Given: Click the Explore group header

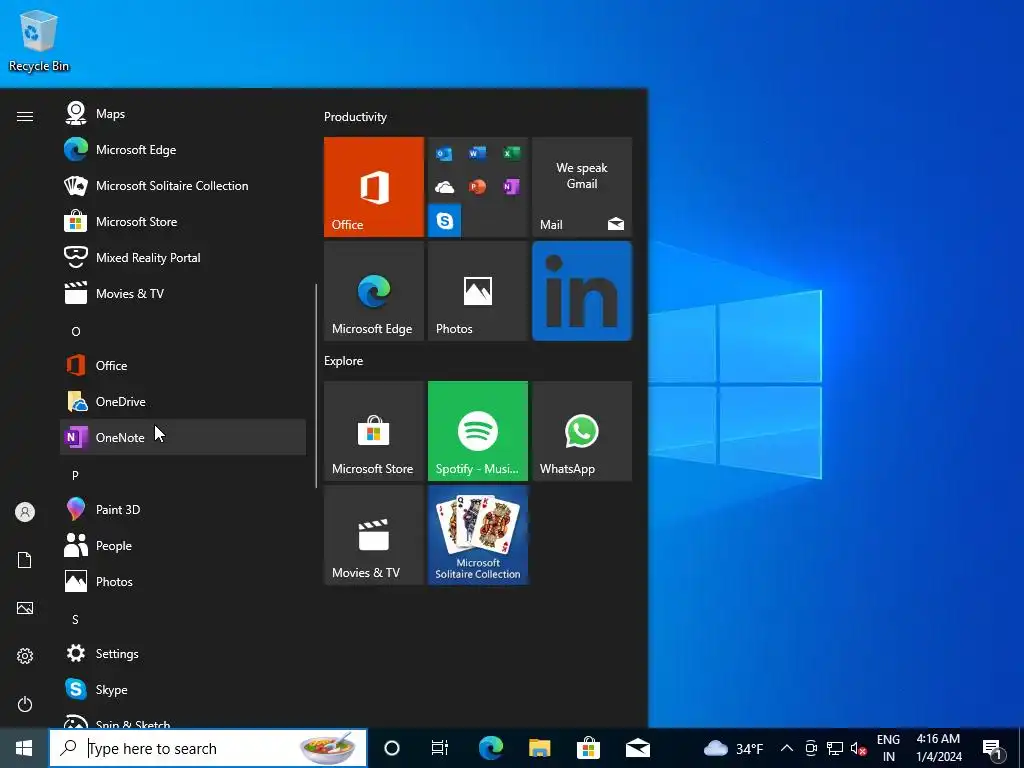Looking at the screenshot, I should pyautogui.click(x=344, y=360).
